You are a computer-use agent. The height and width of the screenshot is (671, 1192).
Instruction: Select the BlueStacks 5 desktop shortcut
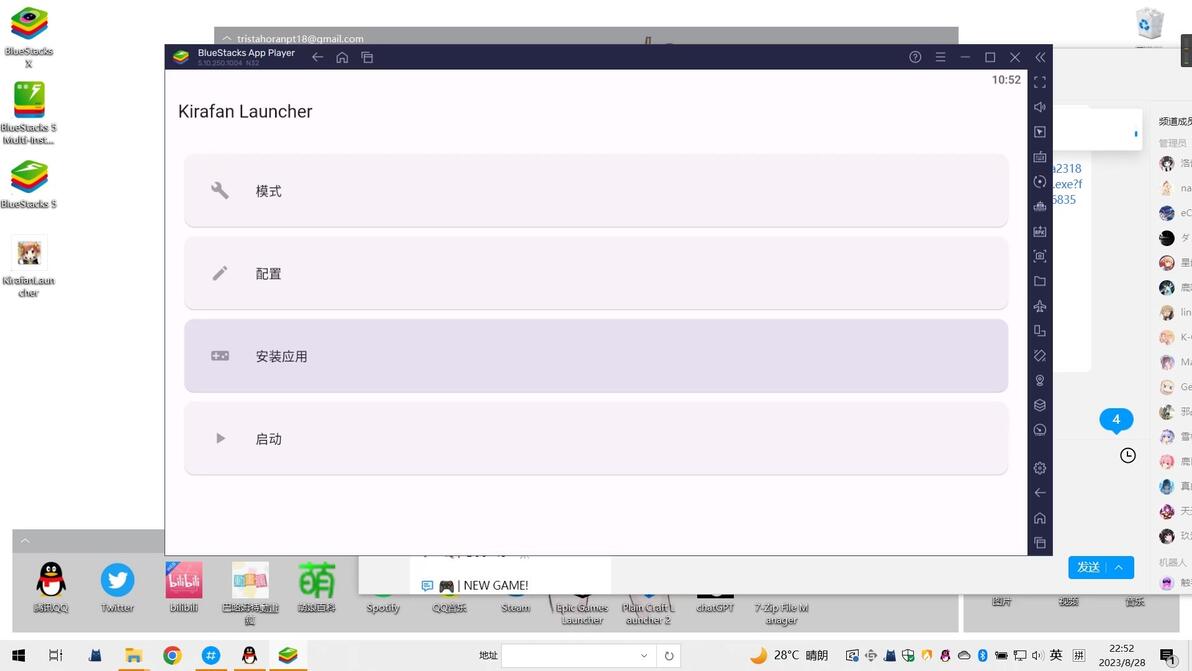point(29,185)
